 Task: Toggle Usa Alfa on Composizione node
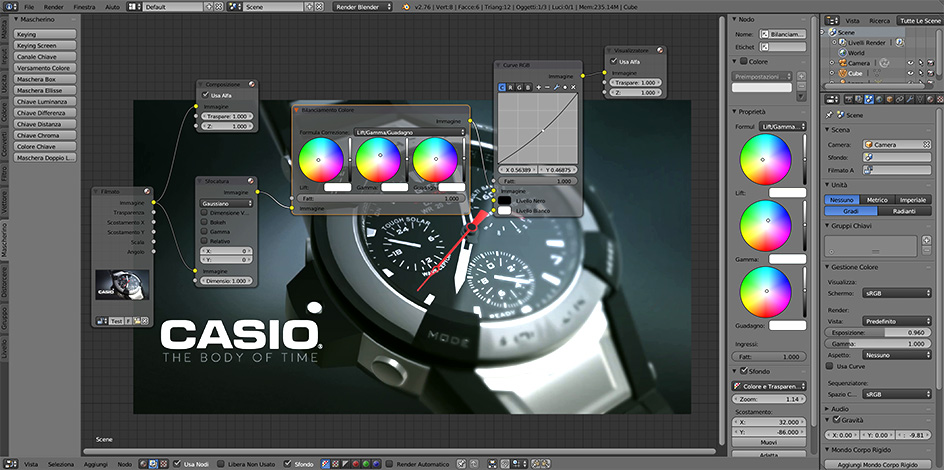206,95
